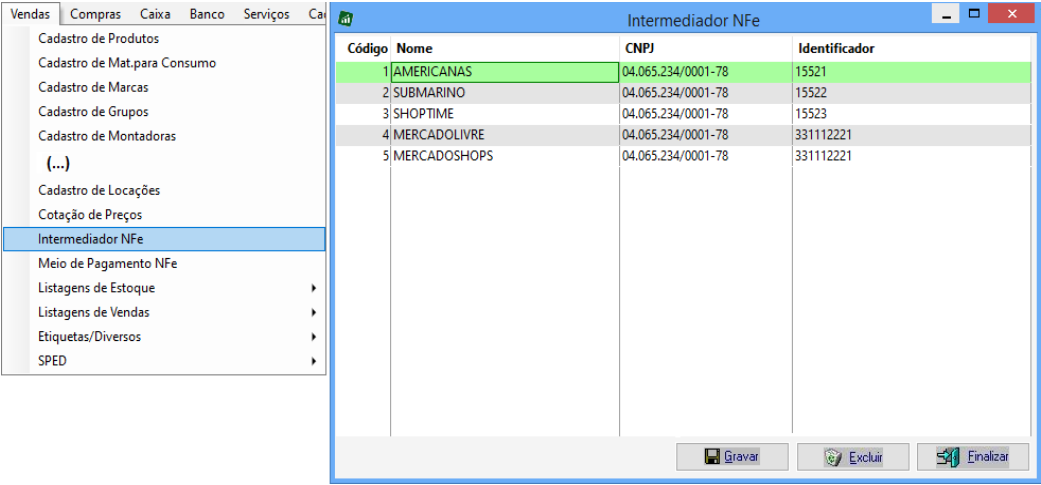The height and width of the screenshot is (485, 1041).
Task: Click the CNPJ cell in AMERICANAS row
Action: tap(706, 72)
